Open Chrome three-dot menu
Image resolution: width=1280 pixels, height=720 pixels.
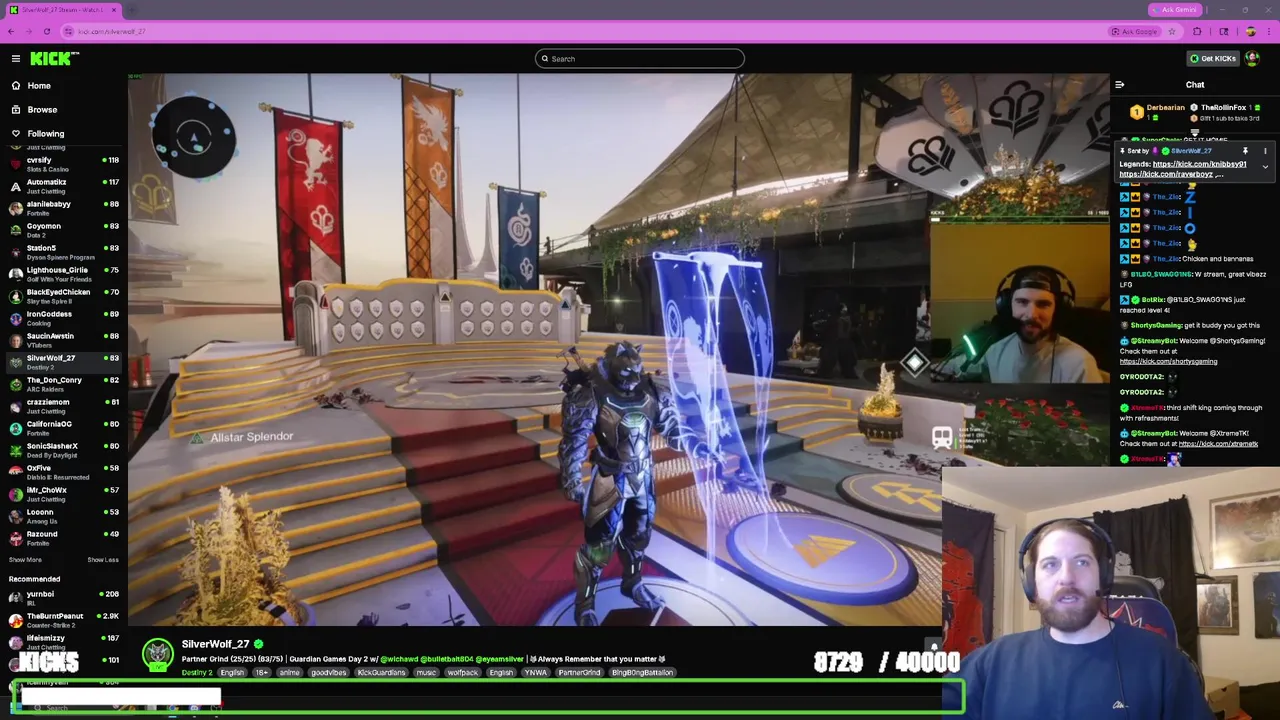pyautogui.click(x=1268, y=32)
